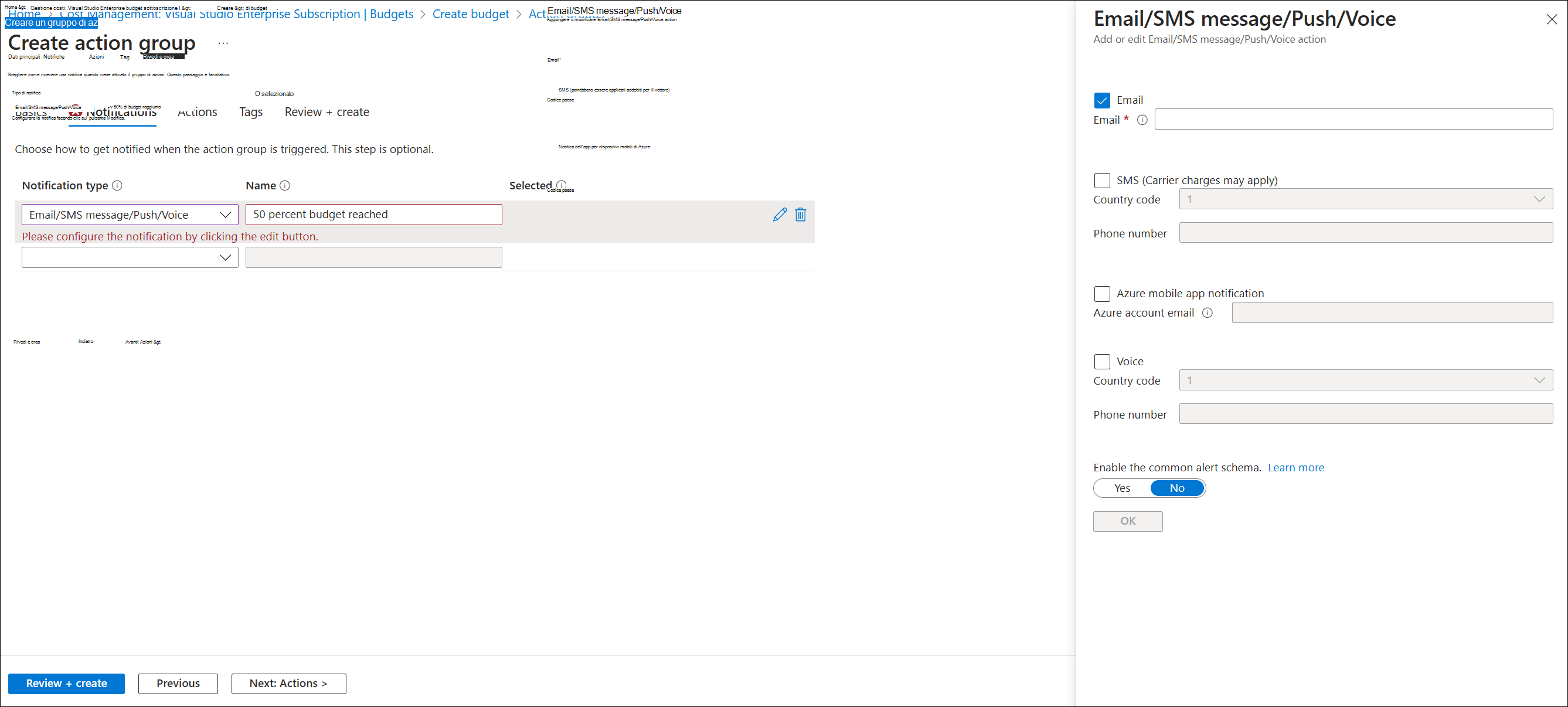This screenshot has height=707, width=1568.
Task: Click Learn more about common alert schema
Action: [1296, 467]
